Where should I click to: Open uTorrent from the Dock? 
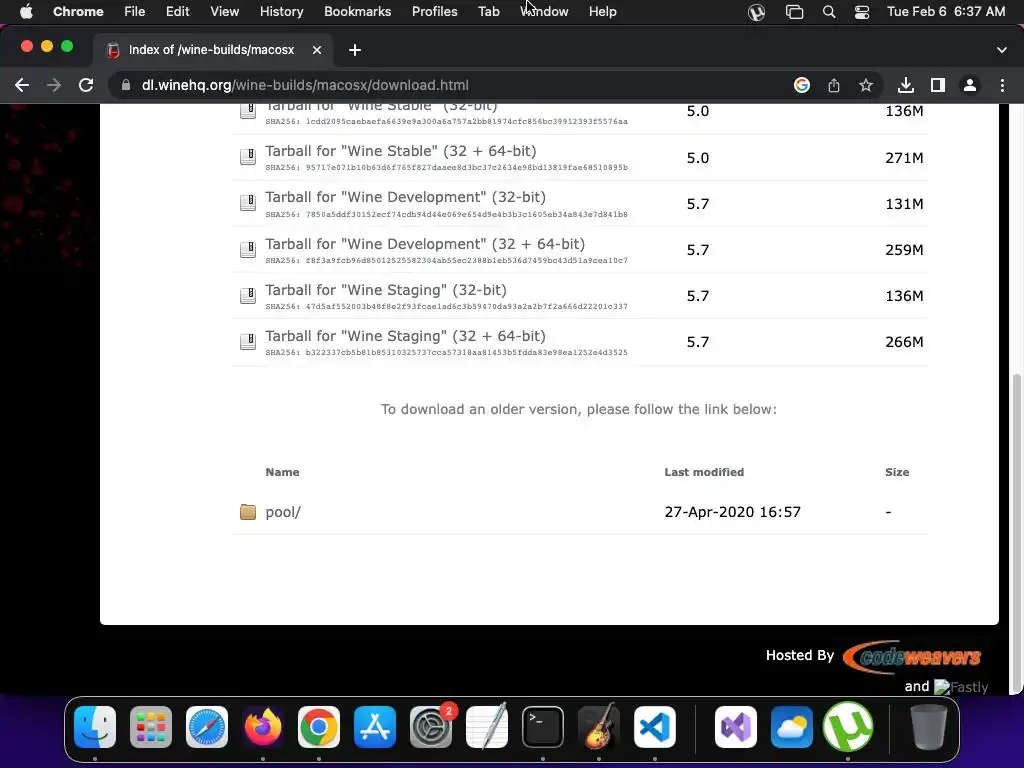(848, 727)
